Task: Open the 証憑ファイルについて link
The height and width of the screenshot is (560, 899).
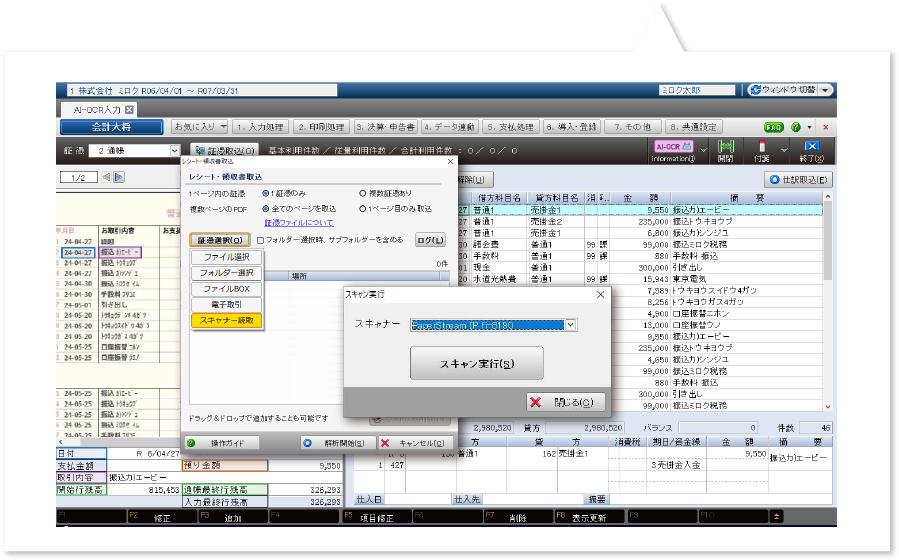Action: (299, 223)
